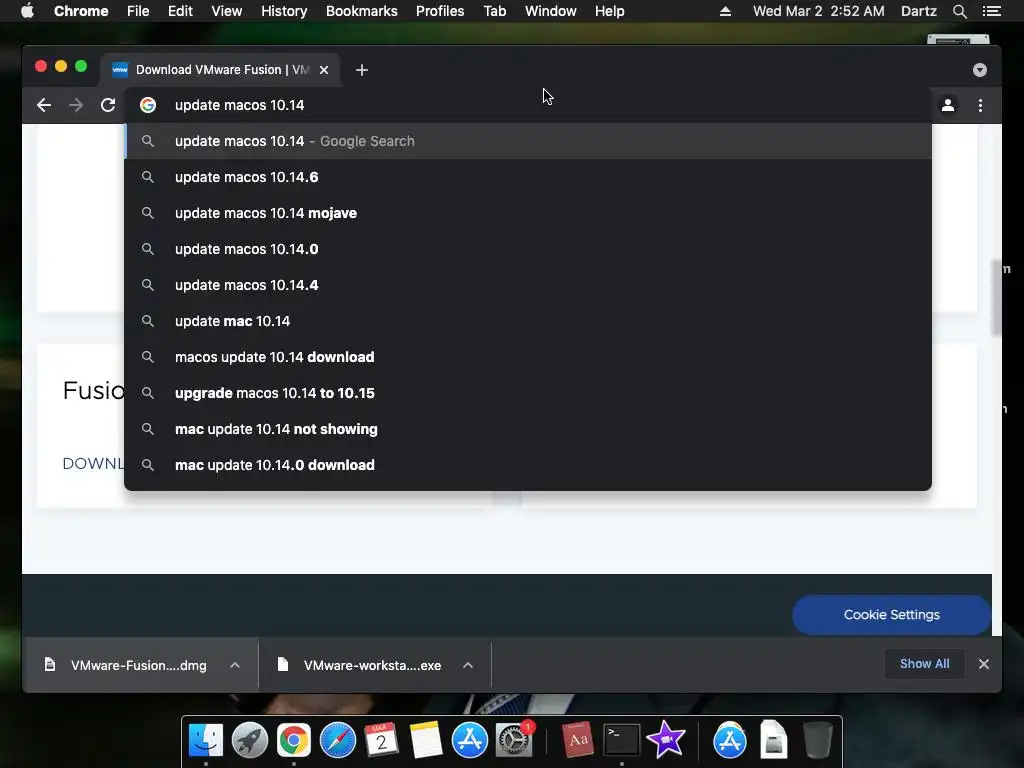
Task: Open the document stack in Dock
Action: pyautogui.click(x=774, y=740)
